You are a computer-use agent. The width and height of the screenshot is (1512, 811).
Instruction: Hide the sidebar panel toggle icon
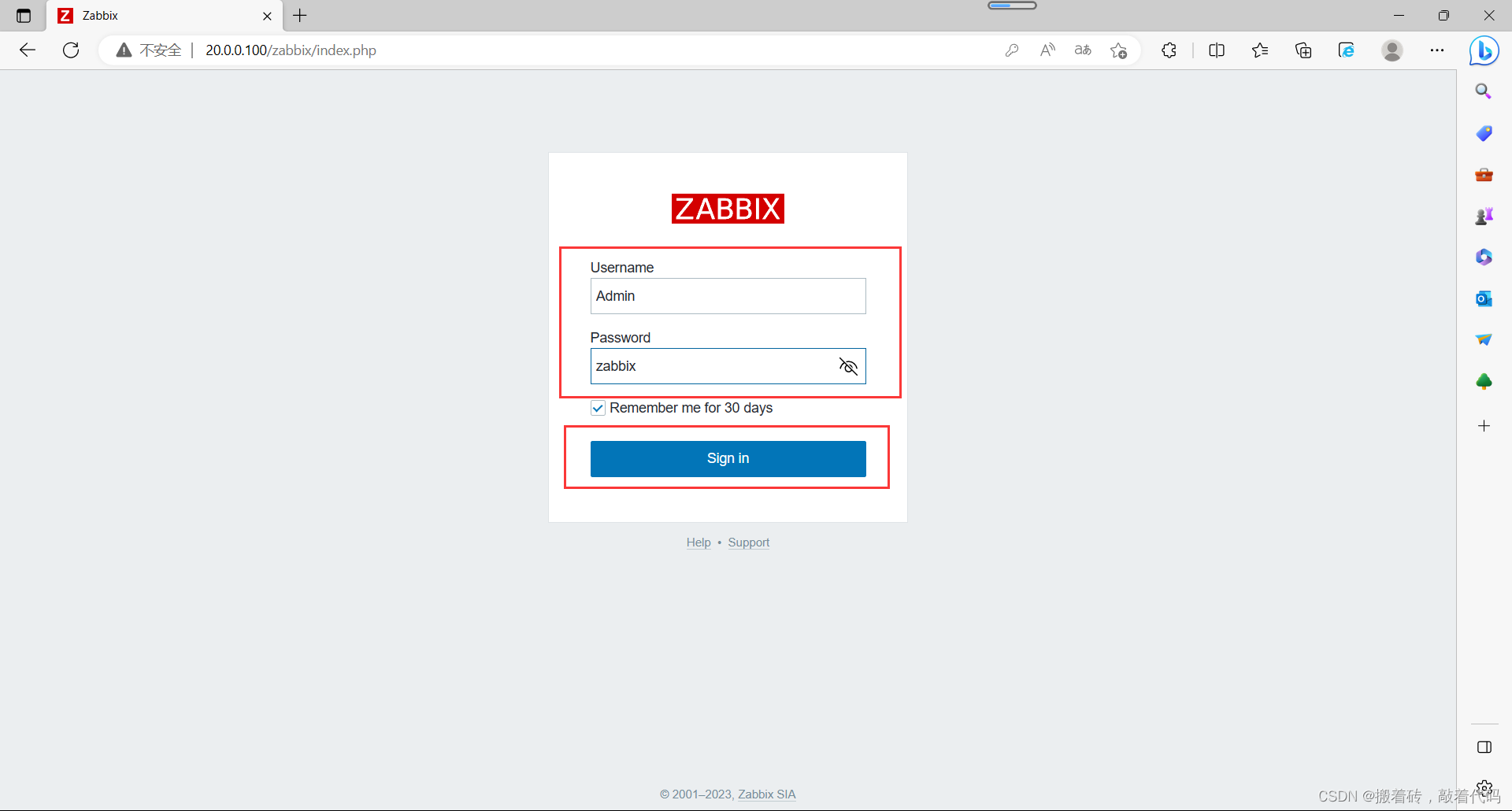tap(1484, 747)
